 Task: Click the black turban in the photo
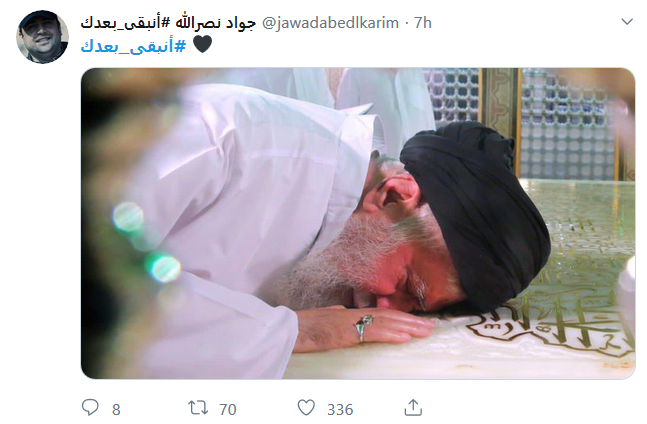pyautogui.click(x=479, y=214)
